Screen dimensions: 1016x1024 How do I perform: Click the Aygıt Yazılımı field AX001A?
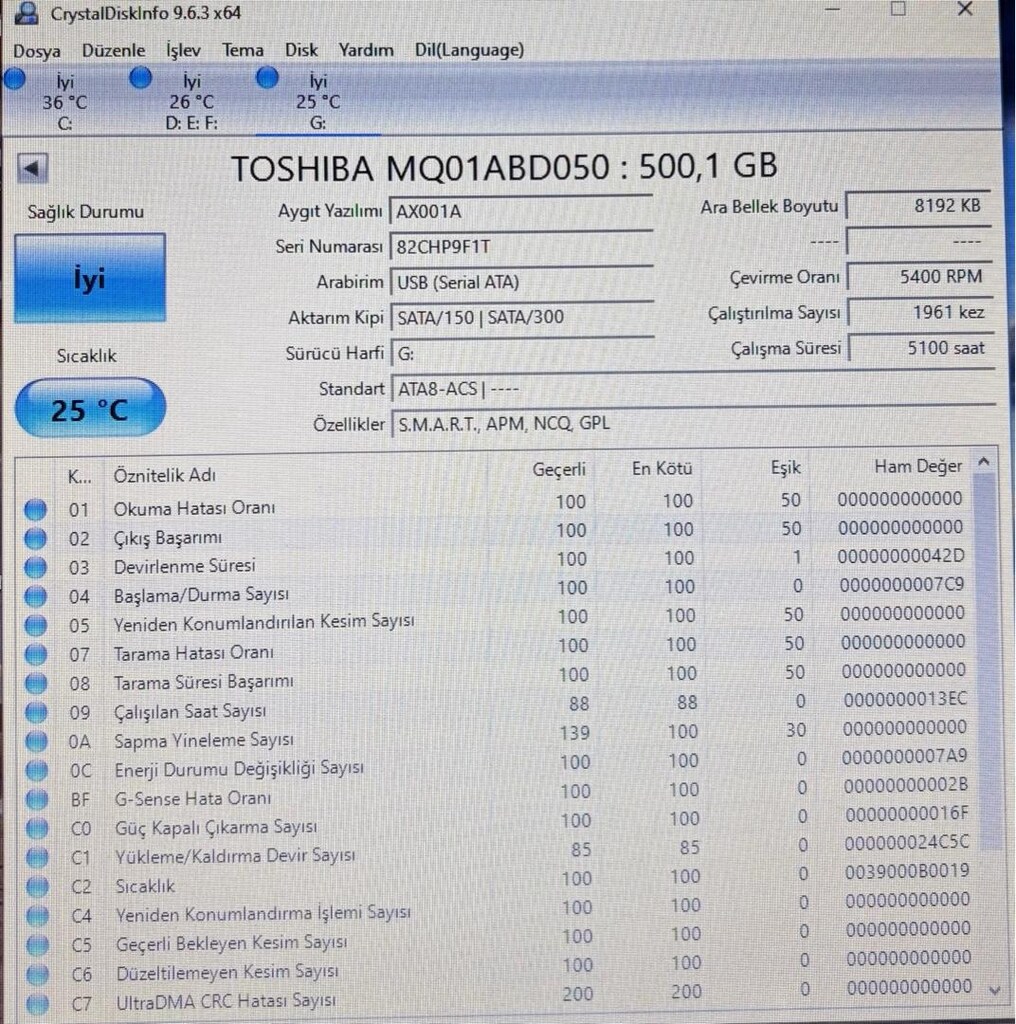pos(521,212)
